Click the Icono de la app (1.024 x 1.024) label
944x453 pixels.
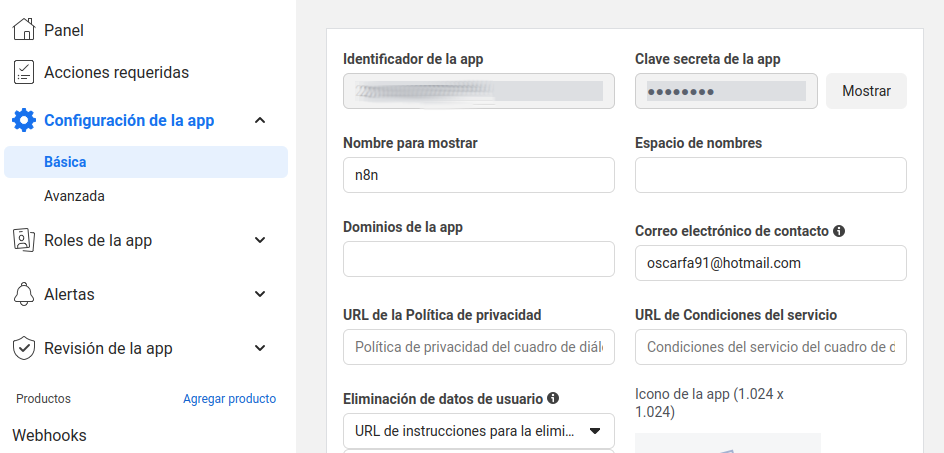(709, 404)
